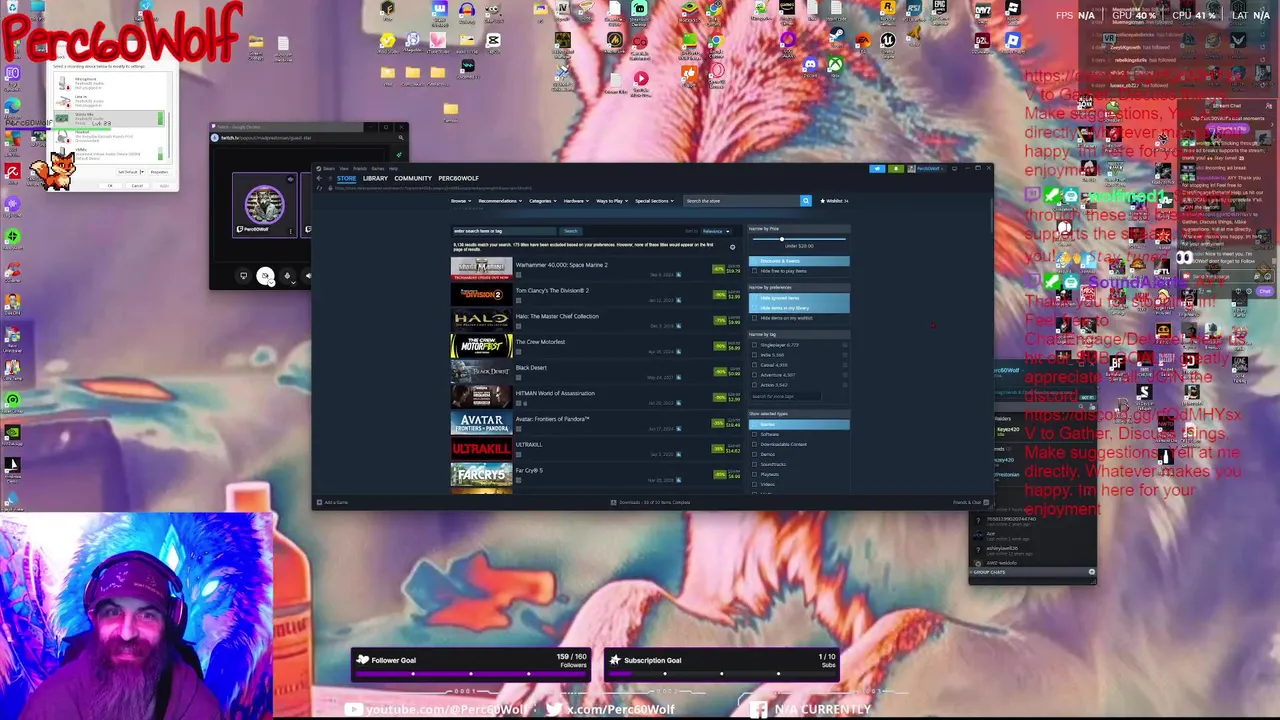Open Steam's View menu
The image size is (1280, 720).
coord(344,168)
